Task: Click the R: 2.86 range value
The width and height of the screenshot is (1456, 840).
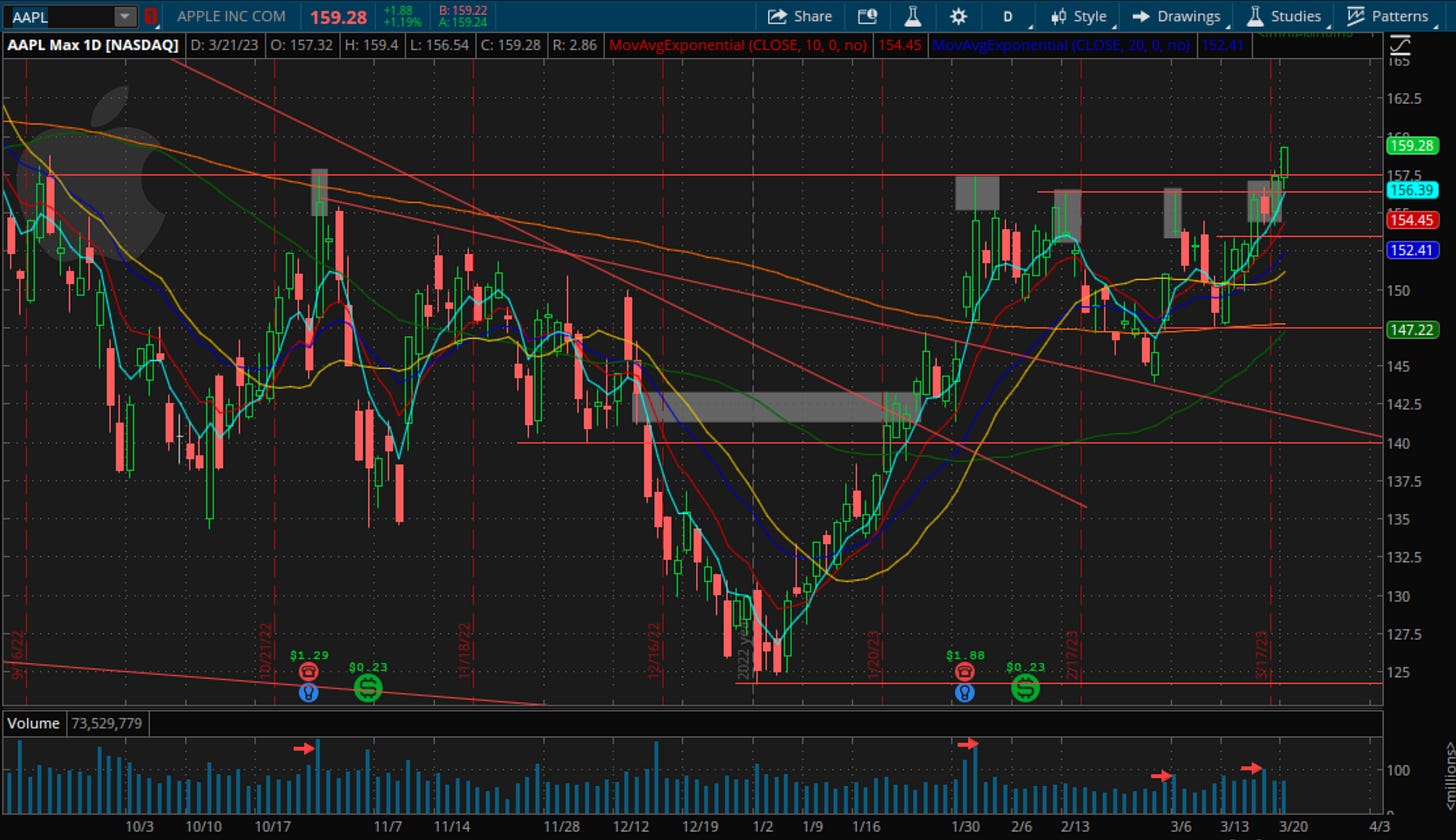Action: point(575,45)
